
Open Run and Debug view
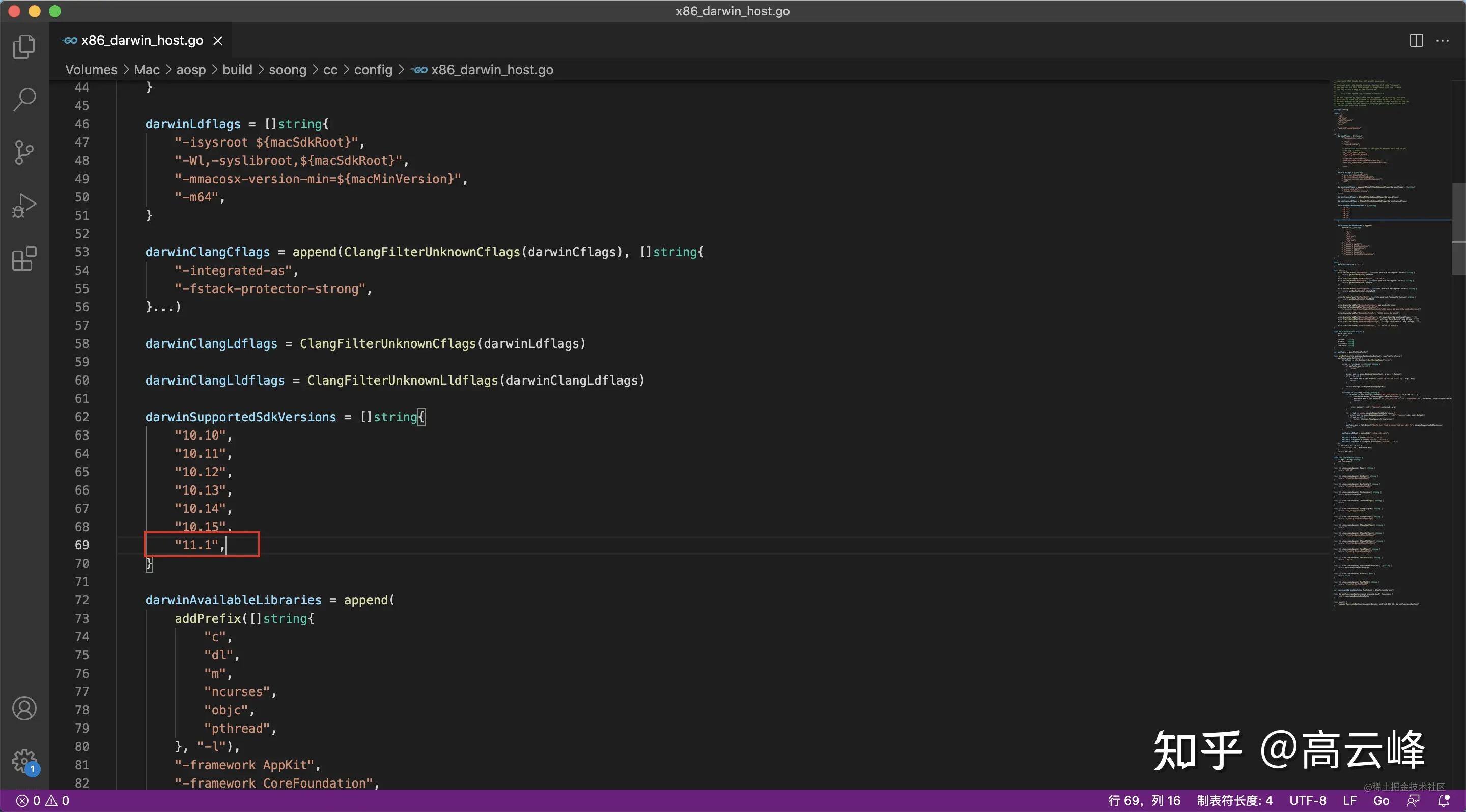[24, 205]
